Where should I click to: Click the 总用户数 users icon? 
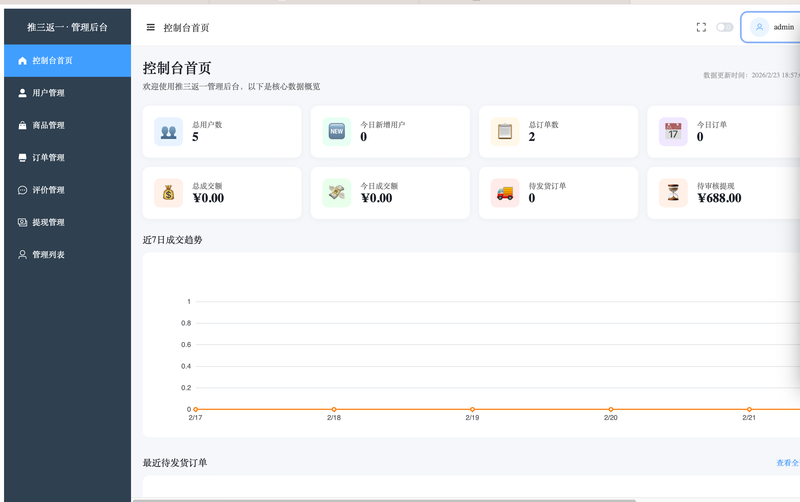click(168, 131)
